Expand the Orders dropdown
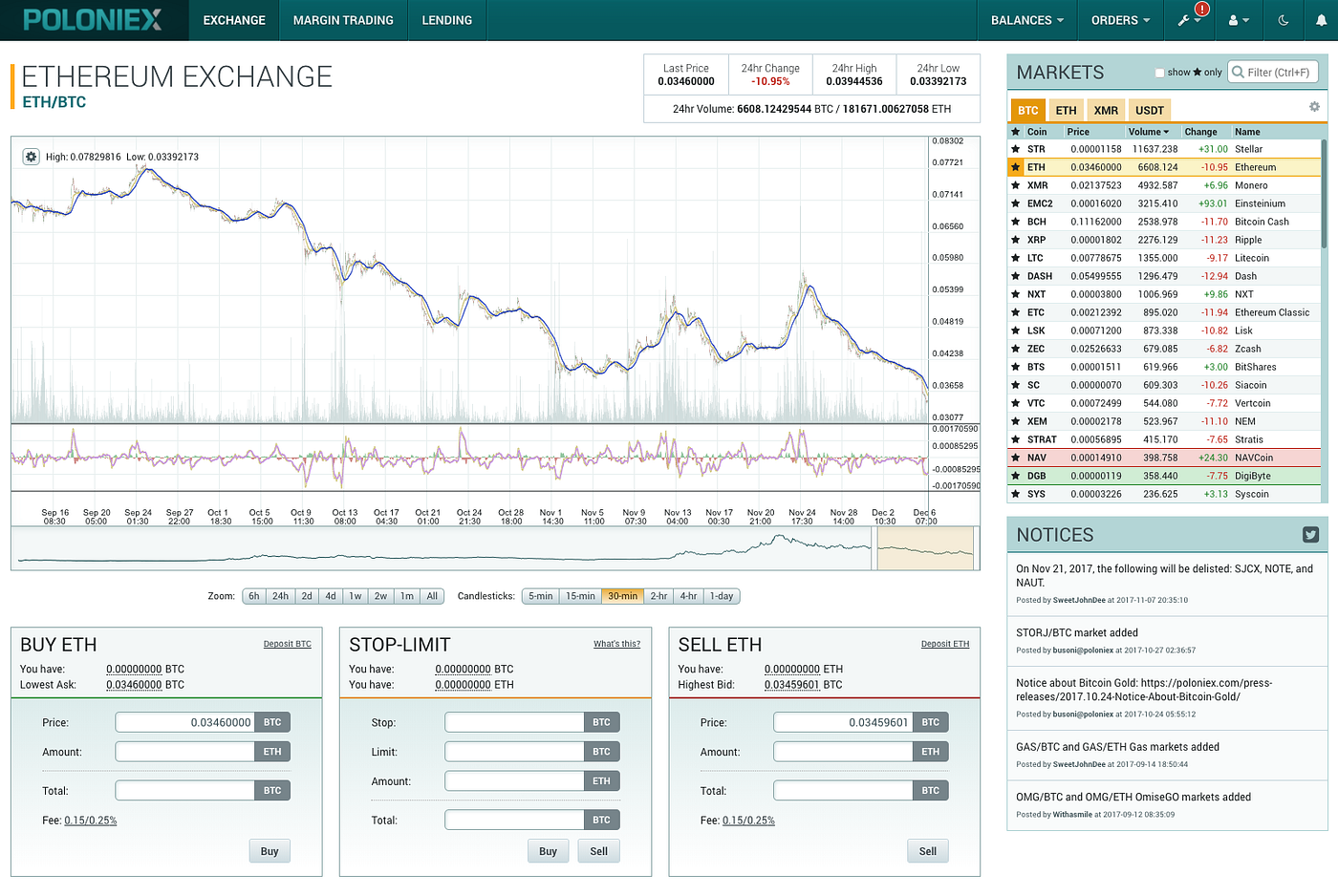This screenshot has height=896, width=1338. click(x=1121, y=20)
